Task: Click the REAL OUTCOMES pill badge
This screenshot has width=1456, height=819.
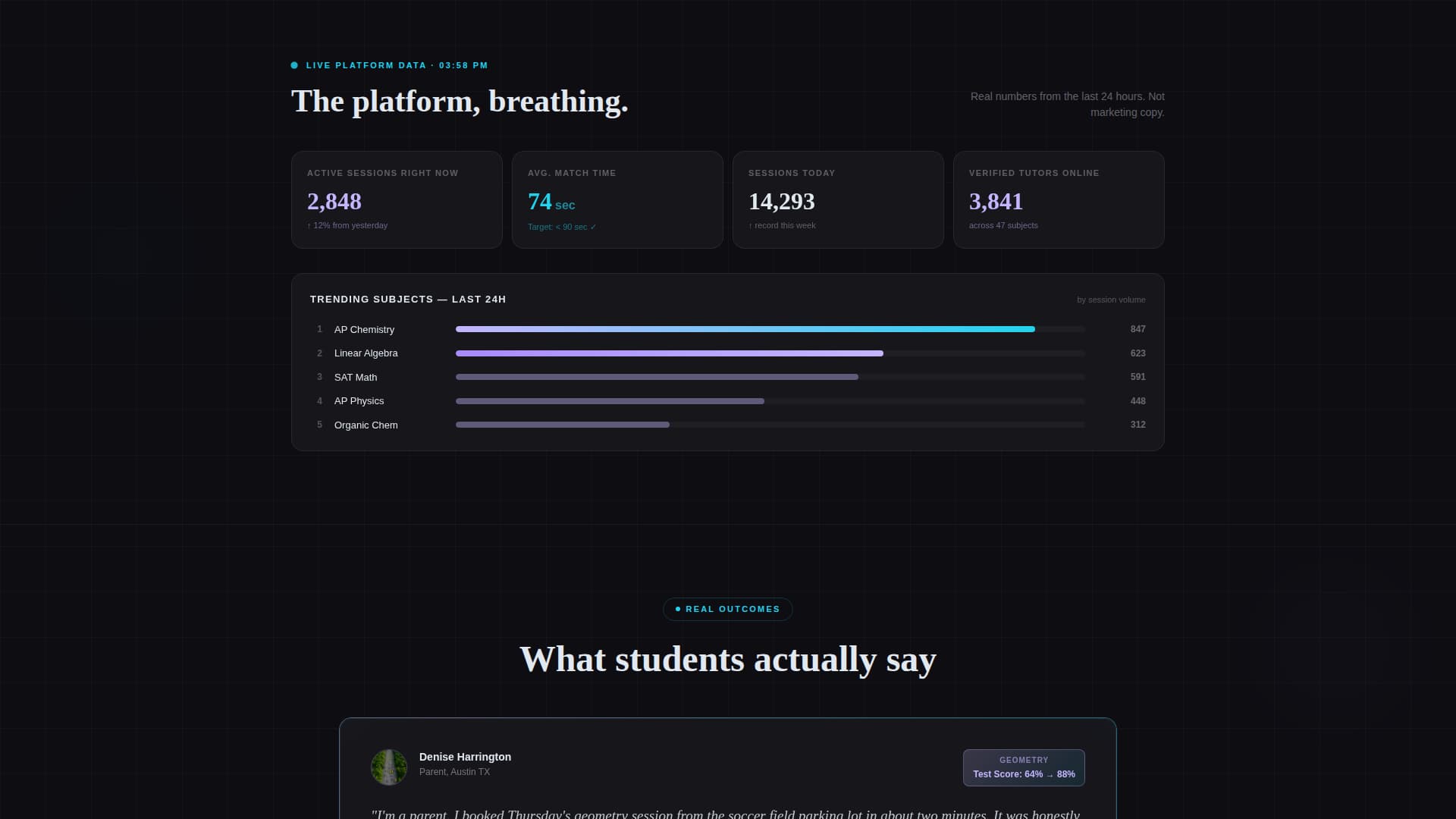Action: pyautogui.click(x=727, y=609)
